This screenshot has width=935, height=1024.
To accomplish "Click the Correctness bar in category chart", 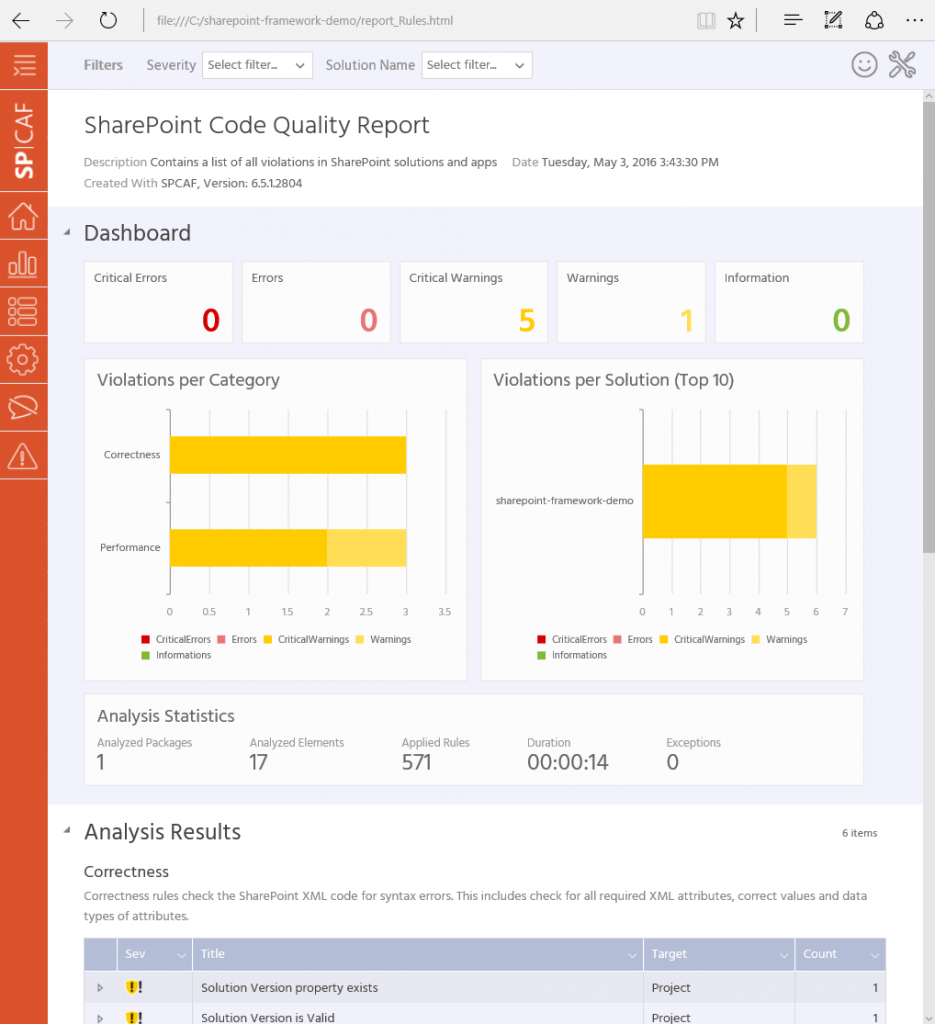I will point(288,455).
